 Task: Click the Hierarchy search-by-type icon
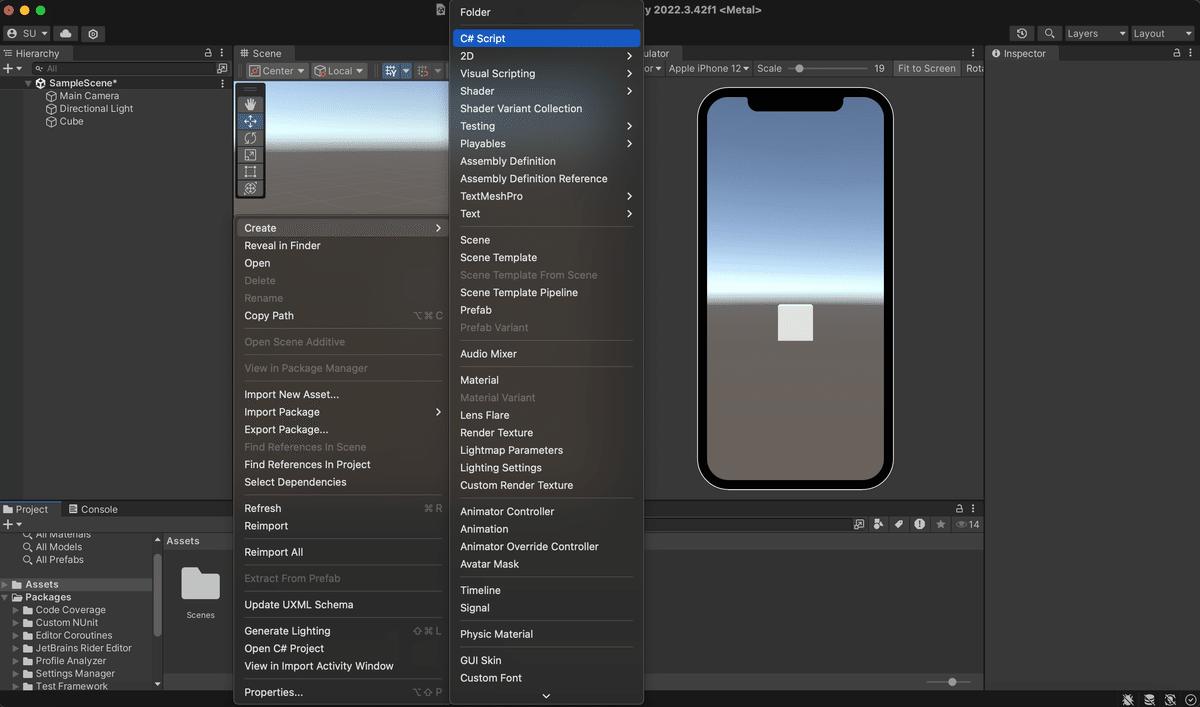[222, 69]
